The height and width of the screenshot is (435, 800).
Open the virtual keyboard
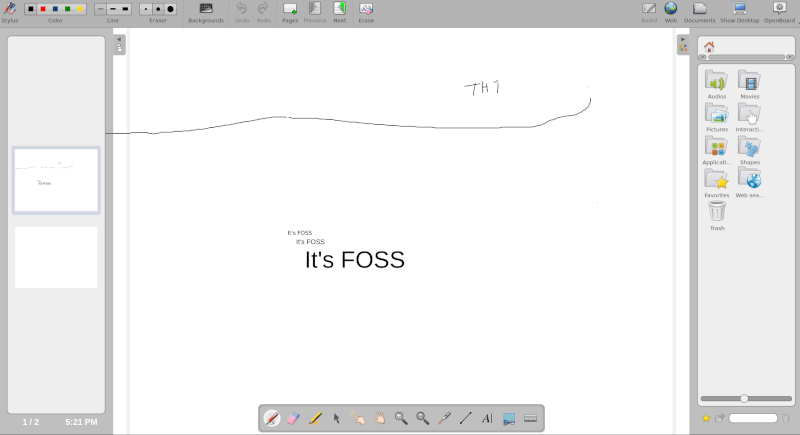[x=531, y=418]
